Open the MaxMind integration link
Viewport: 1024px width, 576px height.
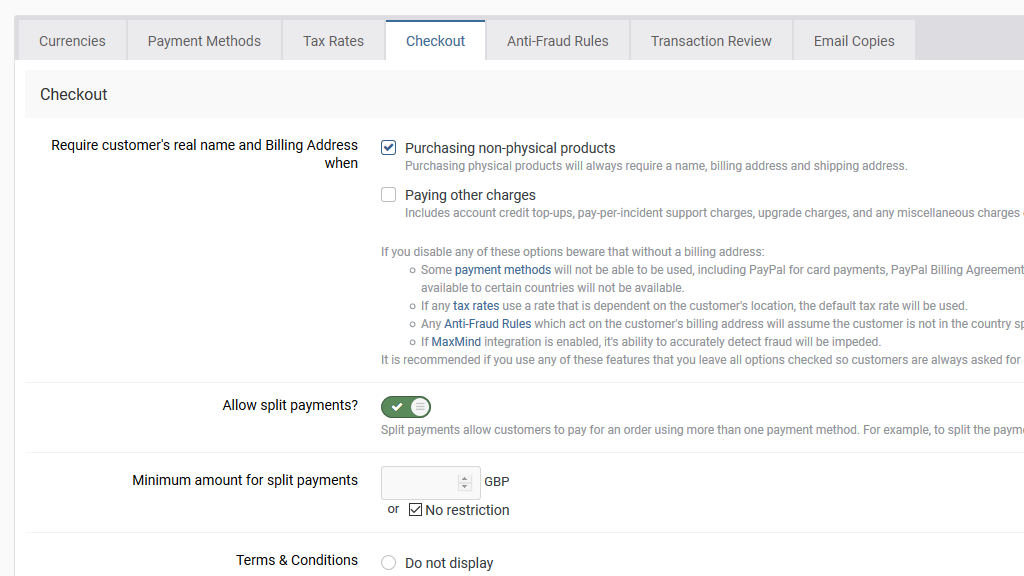pos(456,342)
